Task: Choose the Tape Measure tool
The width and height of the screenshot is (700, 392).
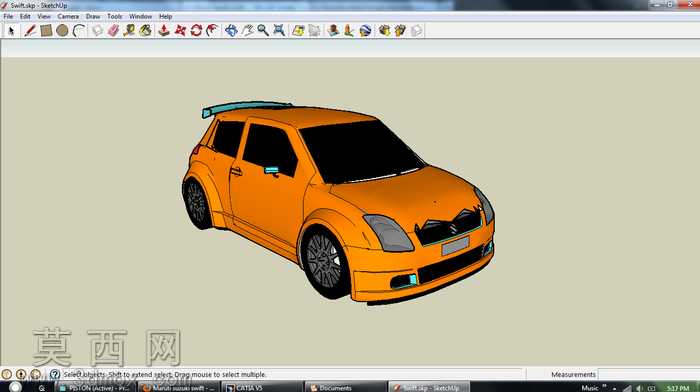Action: pyautogui.click(x=129, y=30)
